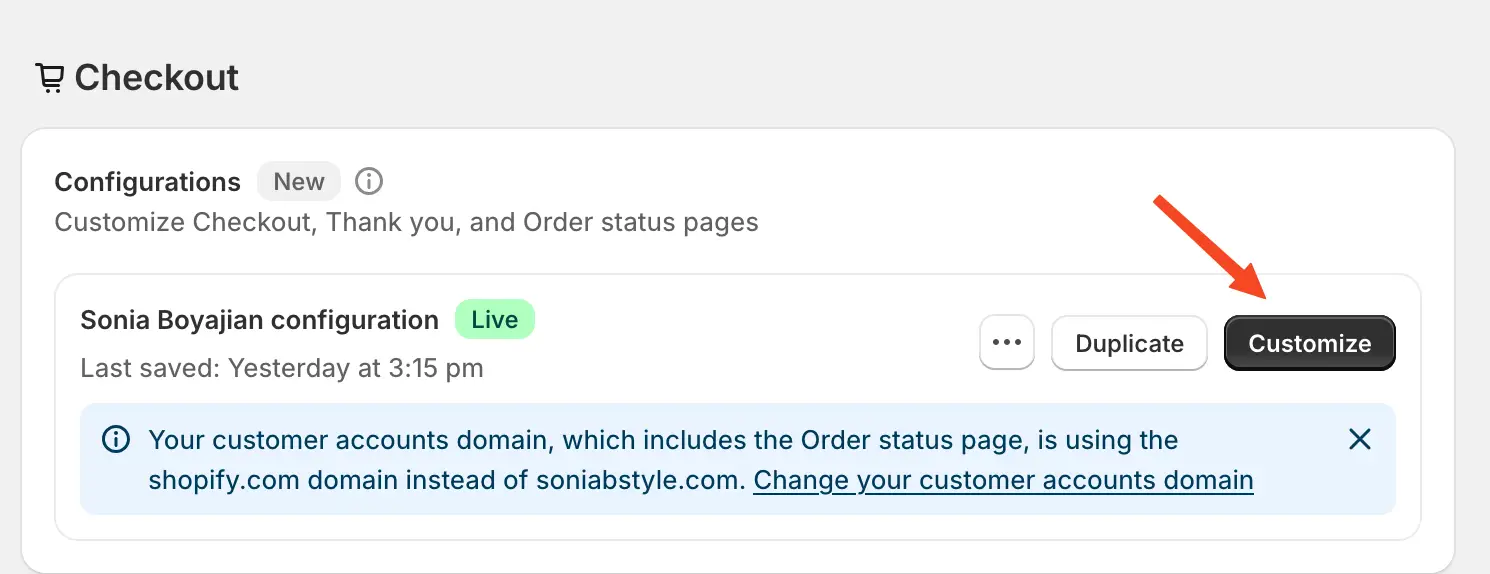Image resolution: width=1490 pixels, height=574 pixels.
Task: Click the info icon in the blue banner
Action: (116, 440)
